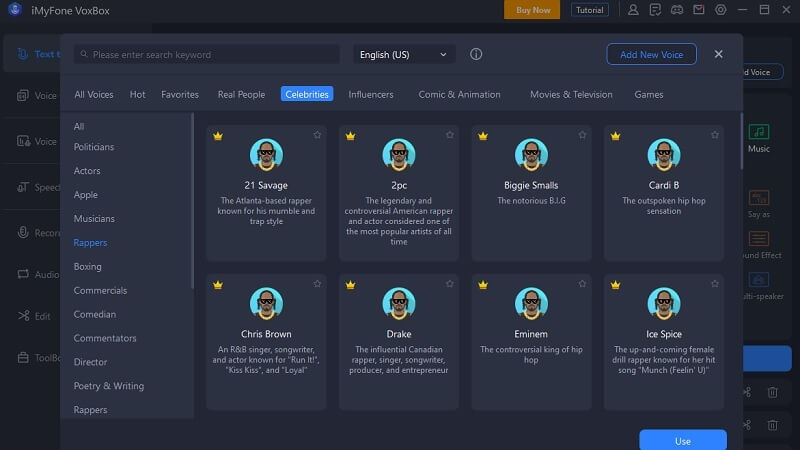Favorite the Cardi B voice with star

click(x=715, y=135)
